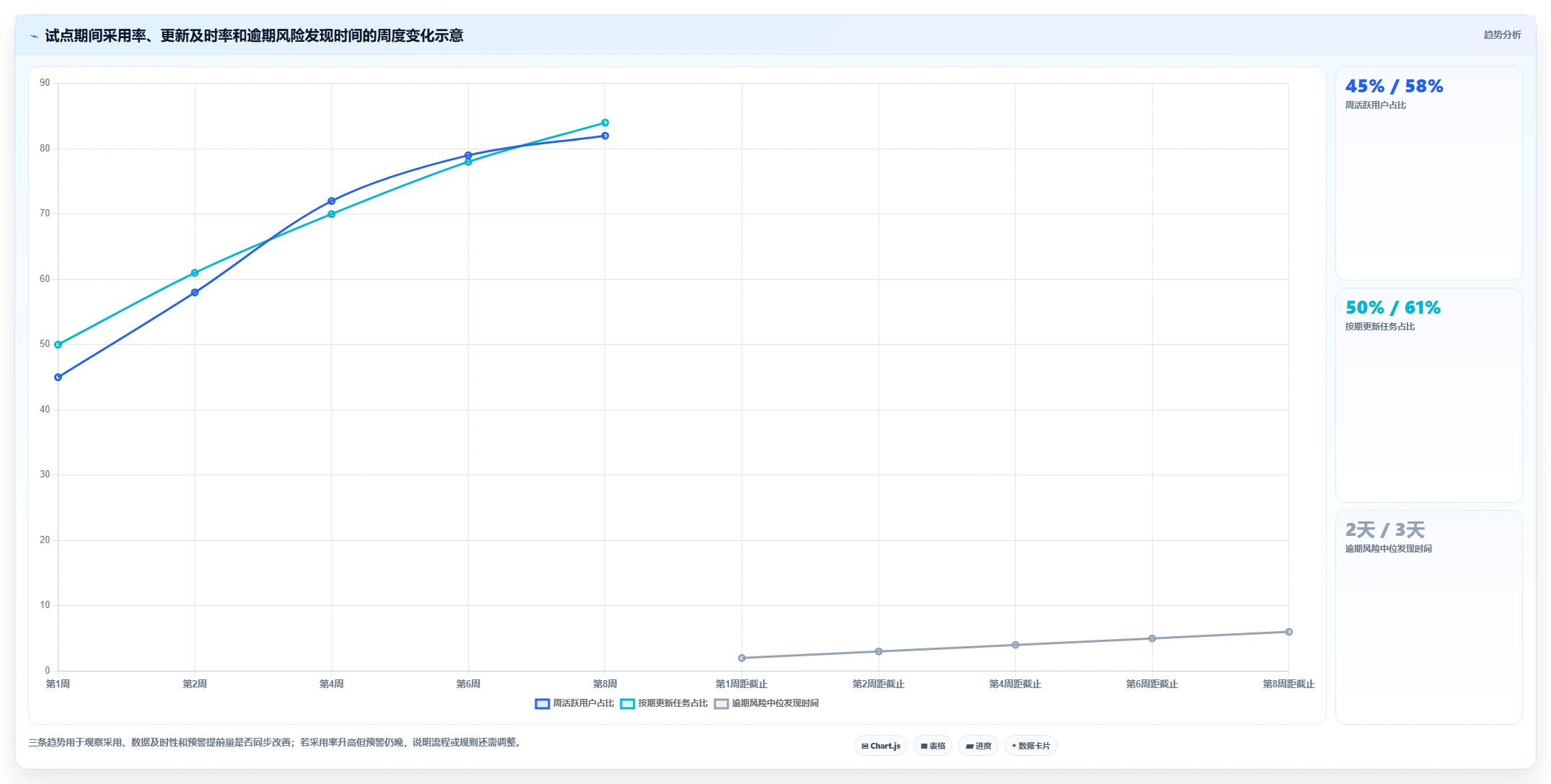The width and height of the screenshot is (1551, 784).
Task: Click the gray data point at 第1周距截止
Action: pyautogui.click(x=742, y=658)
